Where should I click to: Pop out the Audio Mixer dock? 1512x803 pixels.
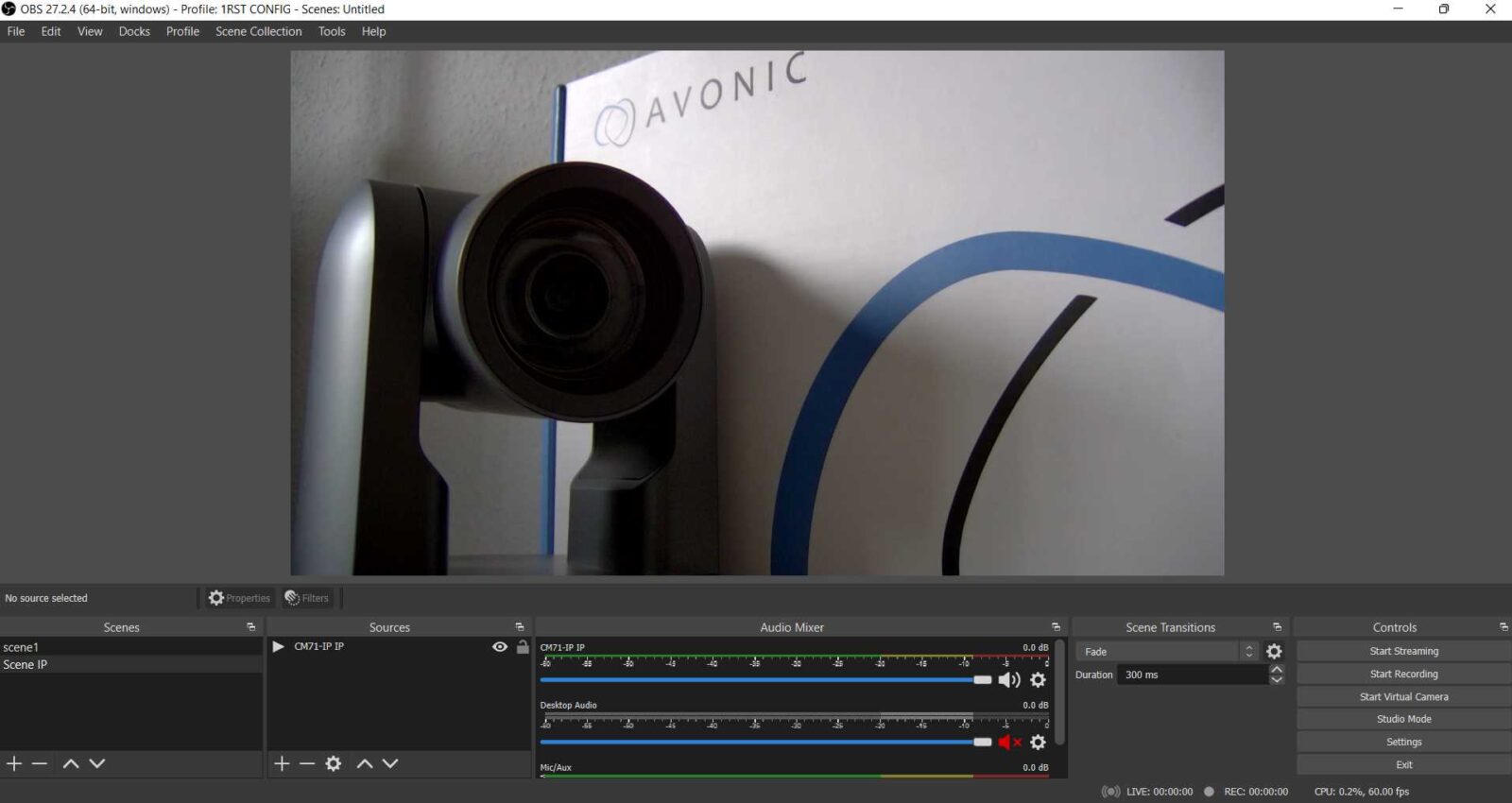(x=1056, y=627)
